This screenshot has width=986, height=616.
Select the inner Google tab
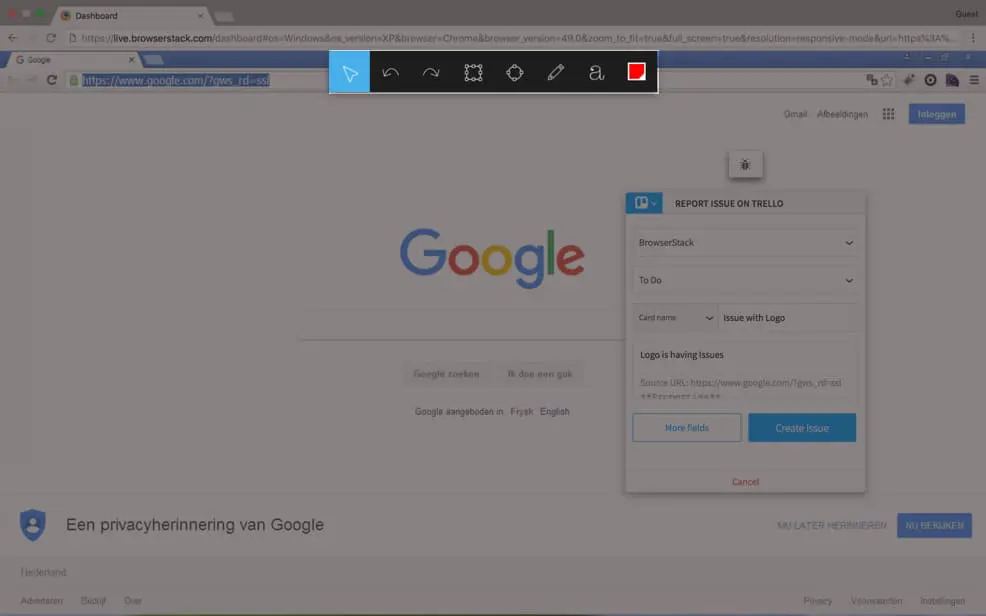click(x=70, y=60)
